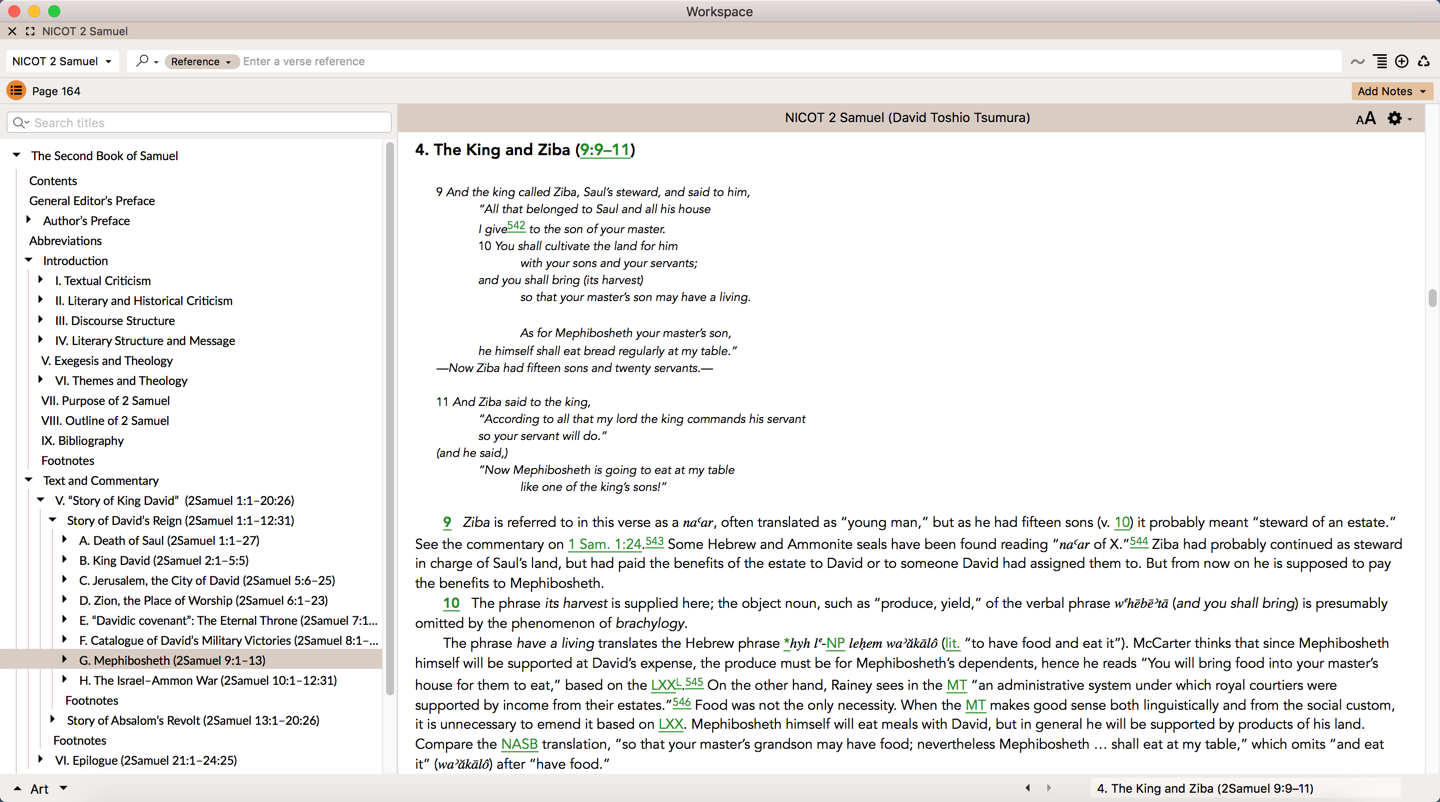Open footnote 546 link
The image size is (1440, 802).
682,702
